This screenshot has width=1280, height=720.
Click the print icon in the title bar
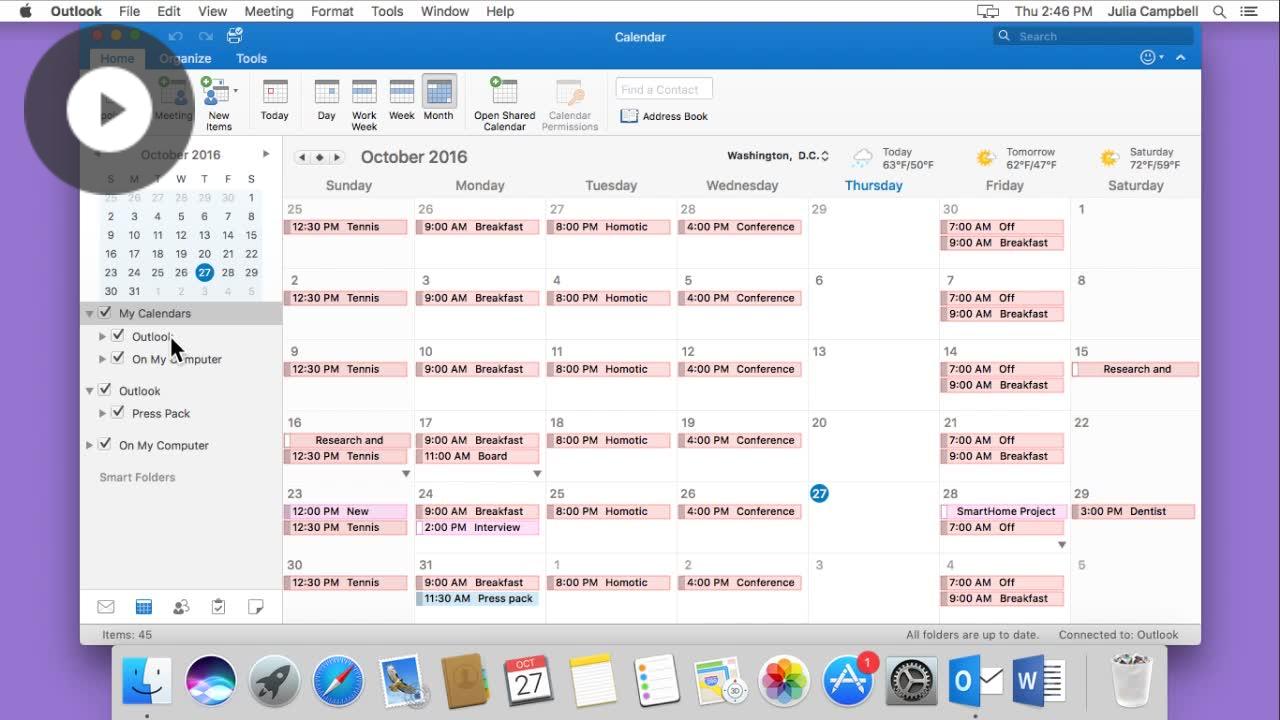pyautogui.click(x=235, y=36)
